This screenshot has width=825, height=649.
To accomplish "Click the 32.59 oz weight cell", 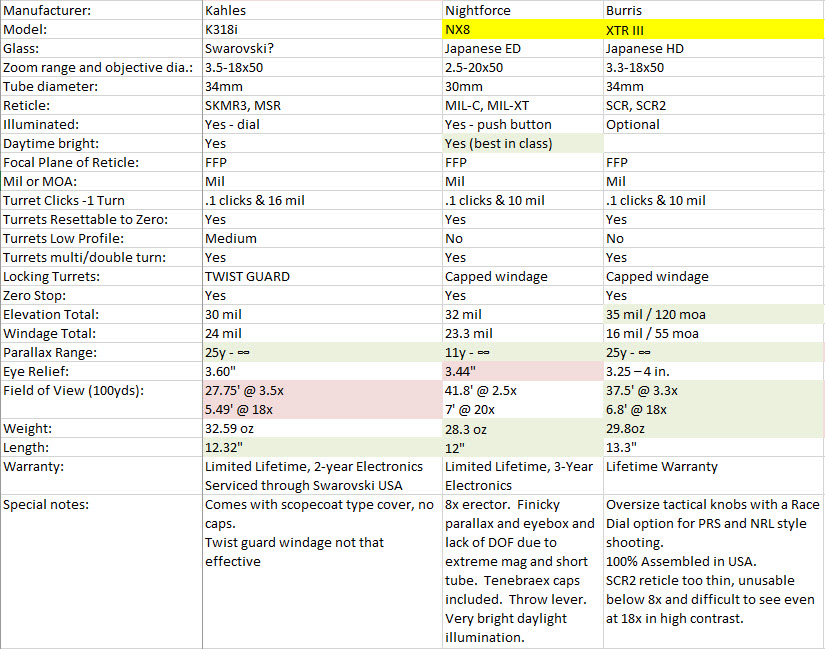I will [x=320, y=429].
